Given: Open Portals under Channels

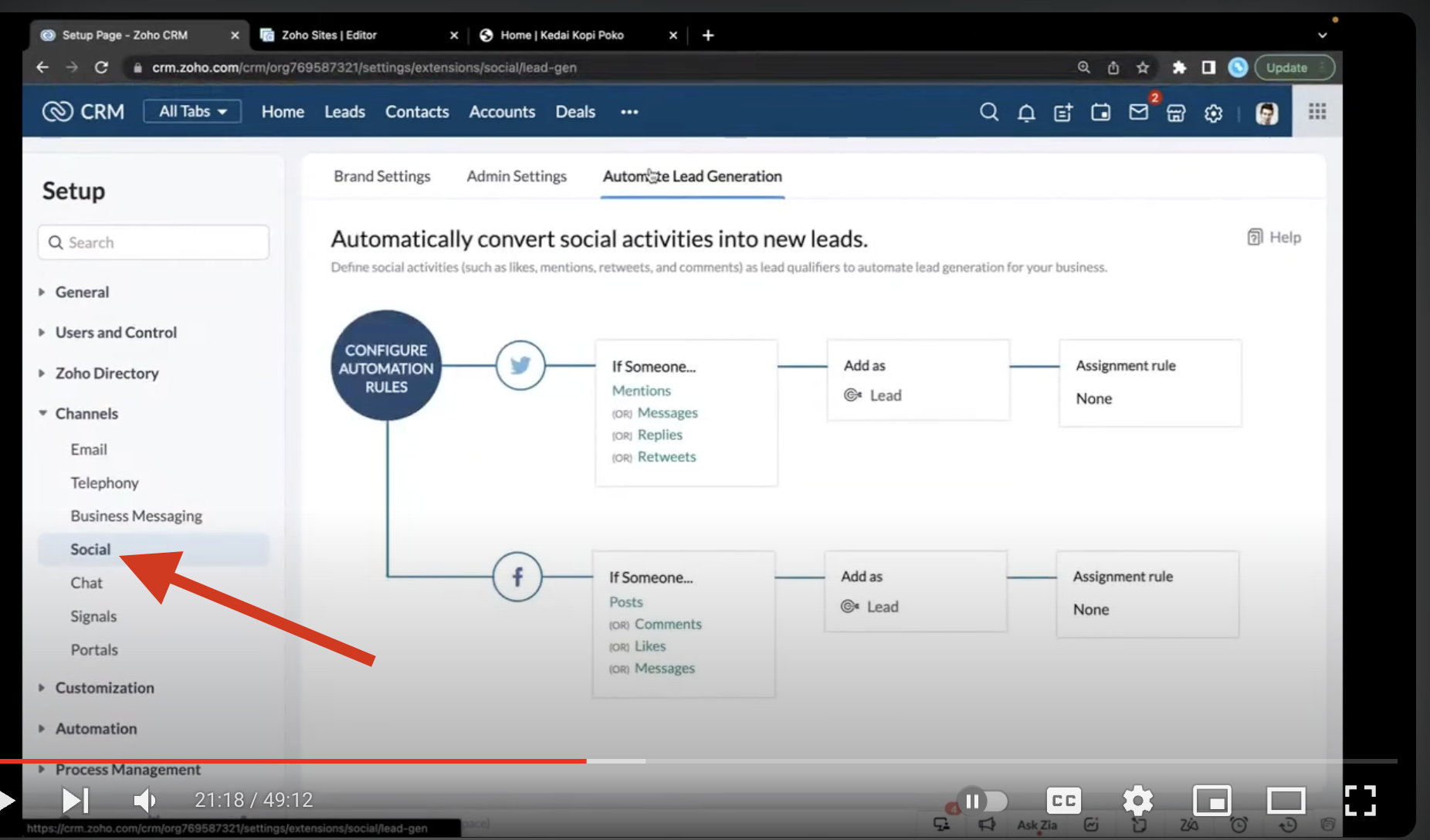Looking at the screenshot, I should point(94,650).
